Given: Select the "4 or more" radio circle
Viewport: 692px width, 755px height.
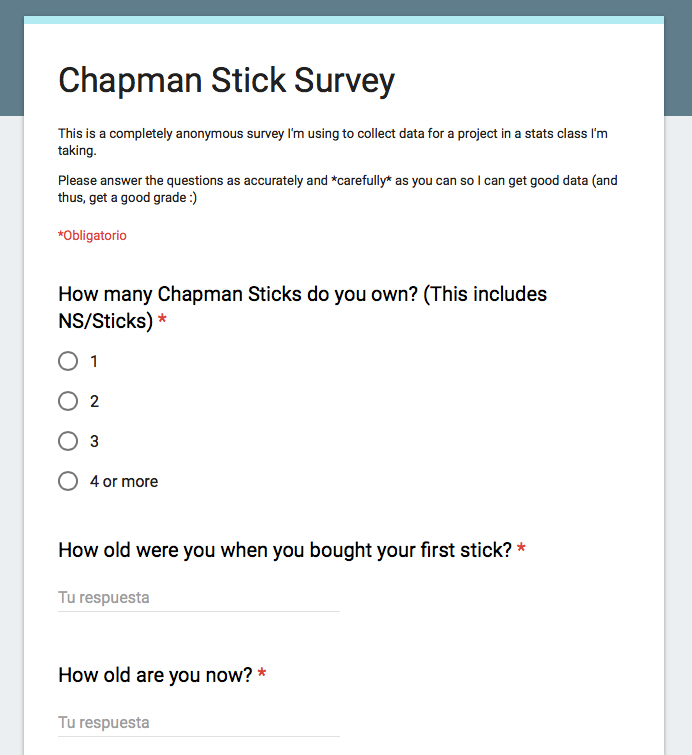Looking at the screenshot, I should tap(68, 481).
